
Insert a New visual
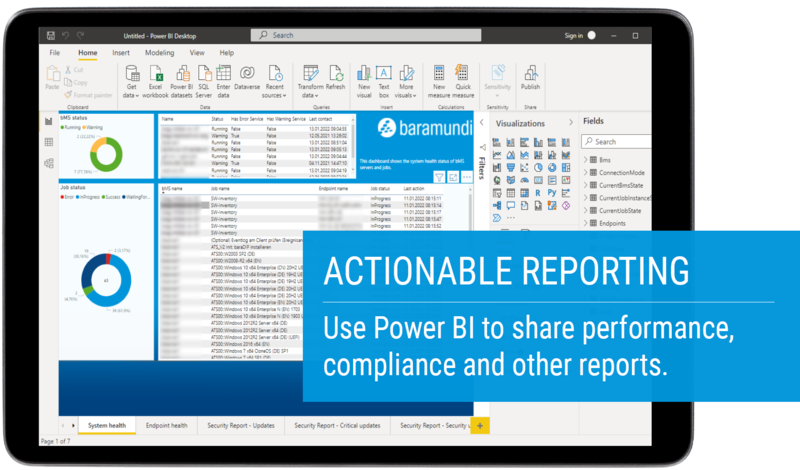click(x=364, y=82)
